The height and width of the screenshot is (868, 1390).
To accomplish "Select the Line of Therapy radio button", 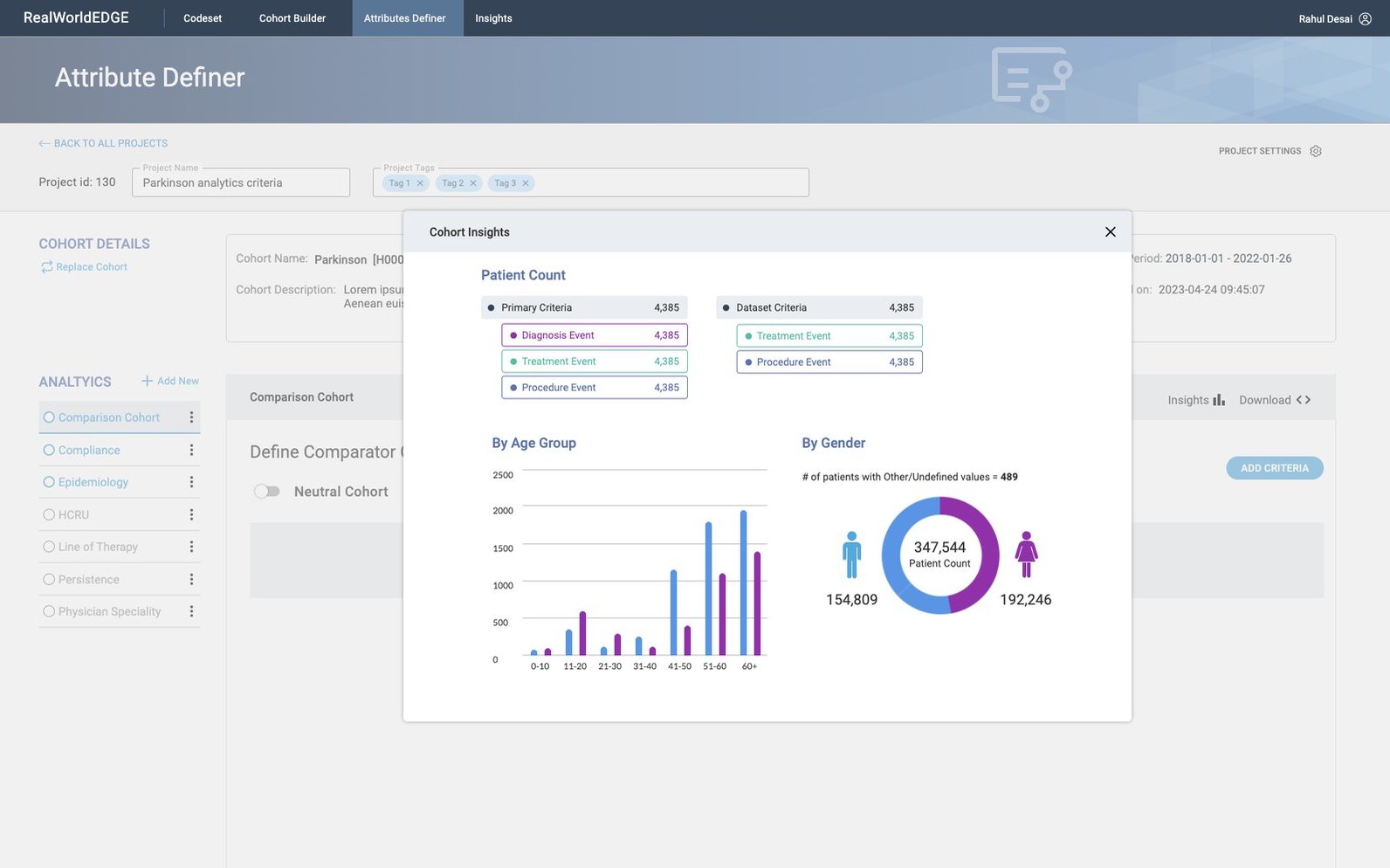I will point(49,547).
